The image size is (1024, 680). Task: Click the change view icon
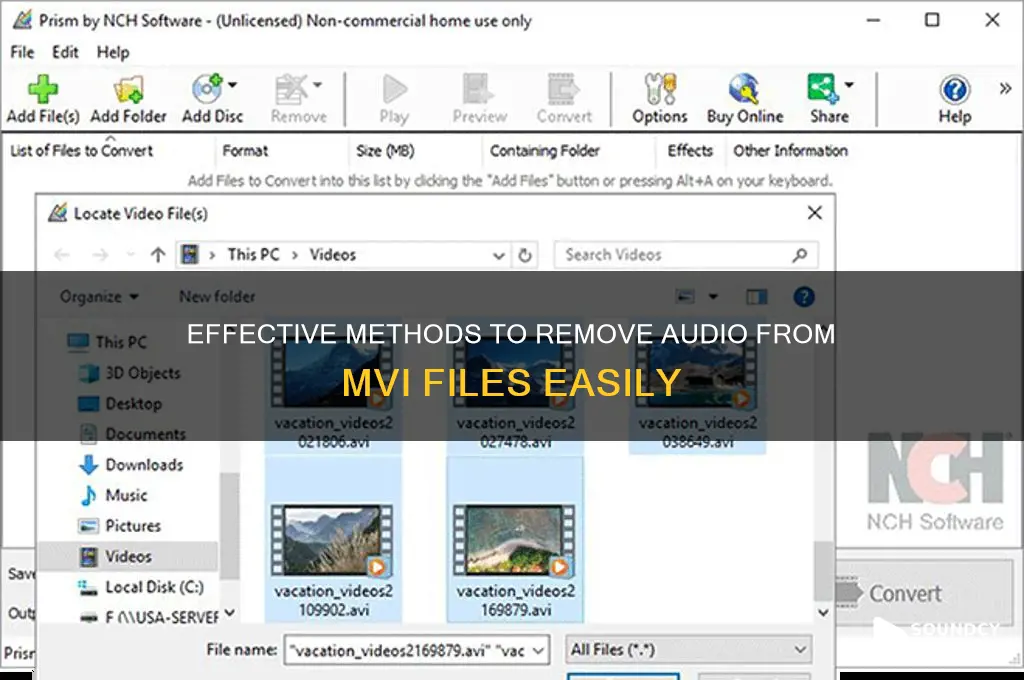point(685,297)
